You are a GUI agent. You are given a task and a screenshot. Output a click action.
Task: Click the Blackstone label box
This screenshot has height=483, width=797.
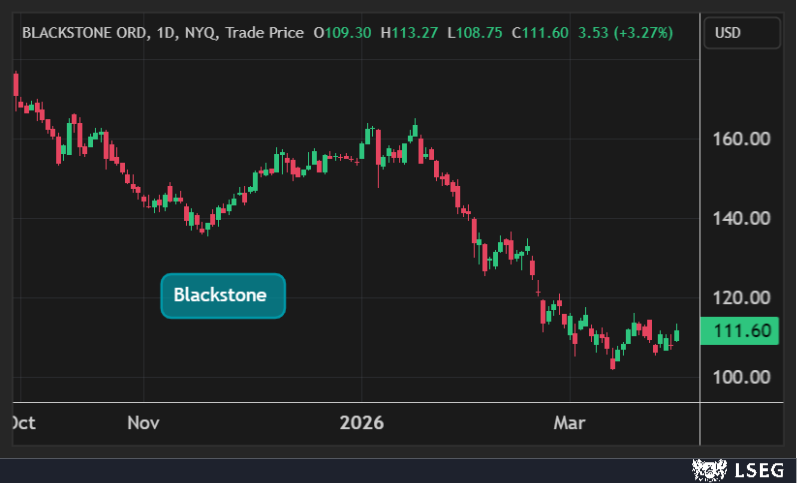[x=223, y=295]
